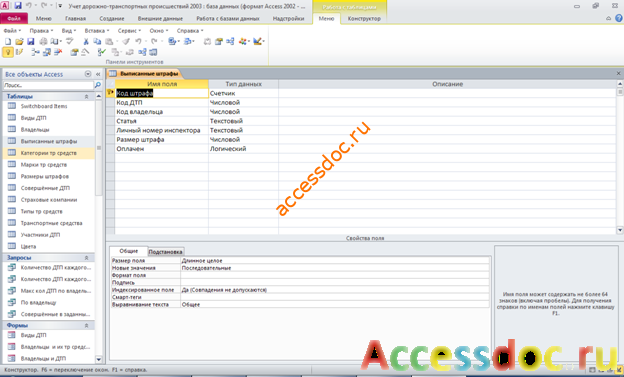Open the Правка dropdown menu
This screenshot has height=377, width=624.
click(41, 31)
